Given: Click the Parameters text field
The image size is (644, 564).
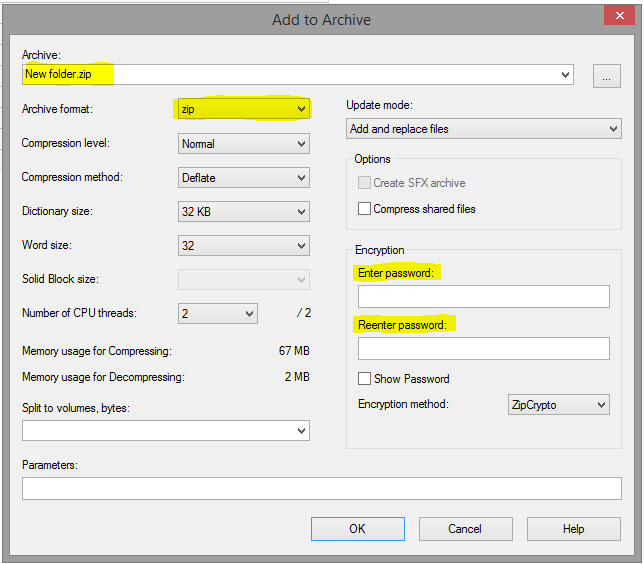Looking at the screenshot, I should (321, 489).
